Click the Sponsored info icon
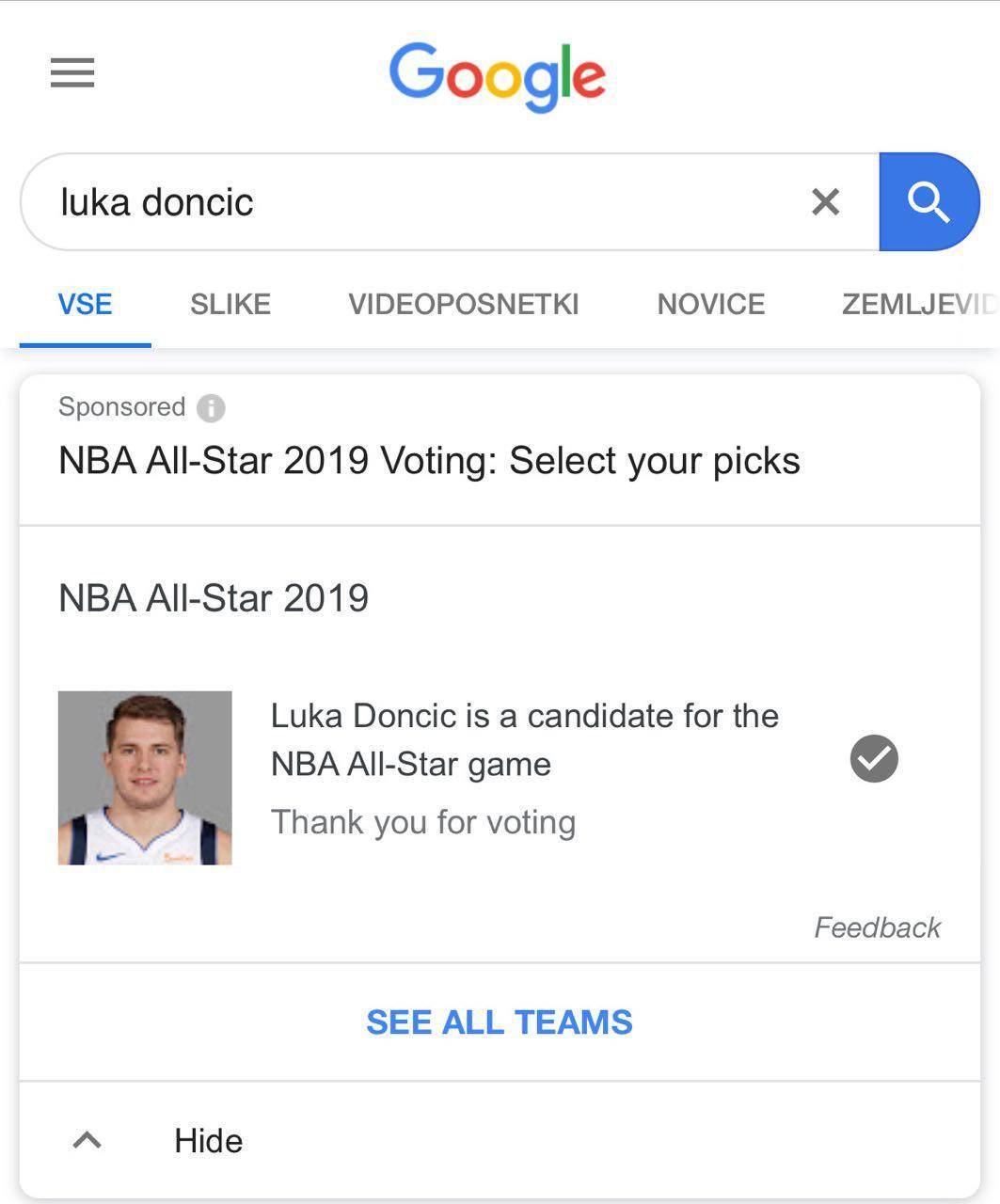This screenshot has width=1000, height=1204. [211, 408]
